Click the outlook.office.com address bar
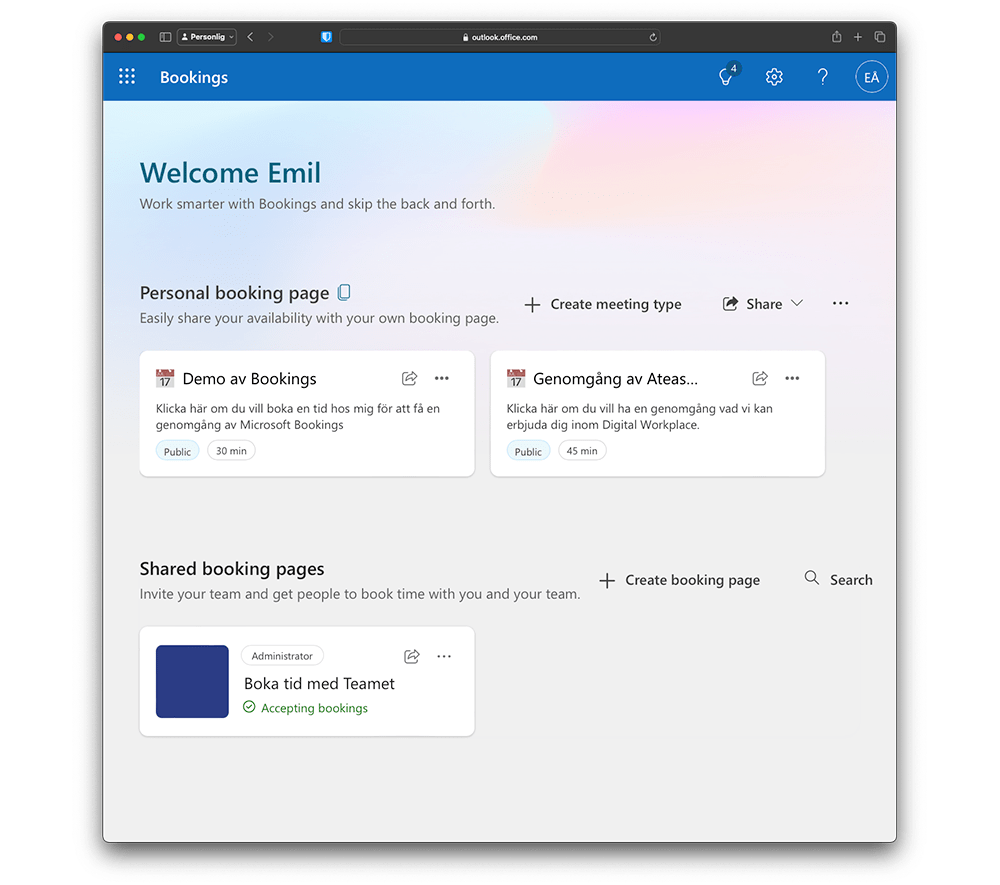1000x885 pixels. pyautogui.click(x=500, y=37)
